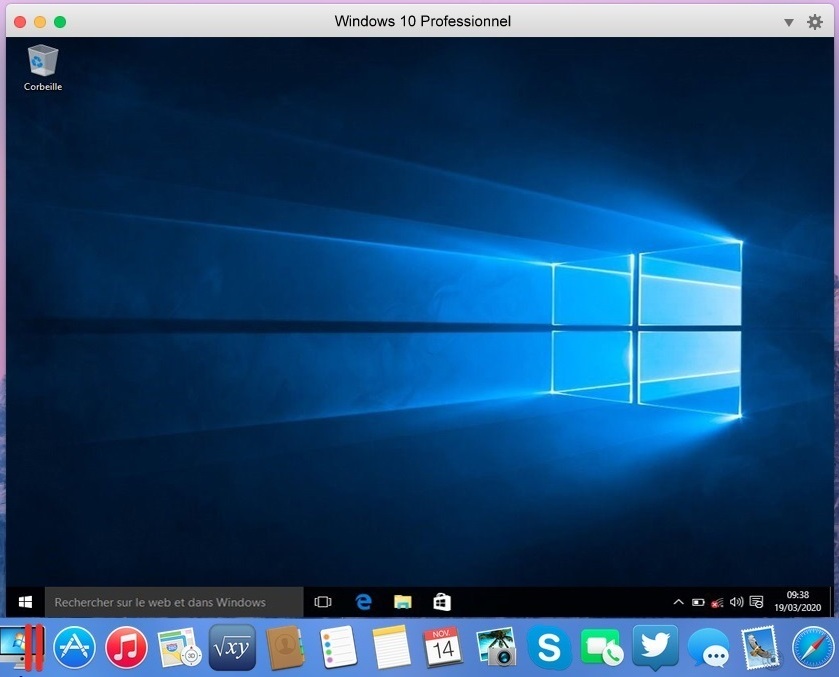Minimize the Windows 10 Professionnel window
This screenshot has height=677, width=839.
point(40,22)
